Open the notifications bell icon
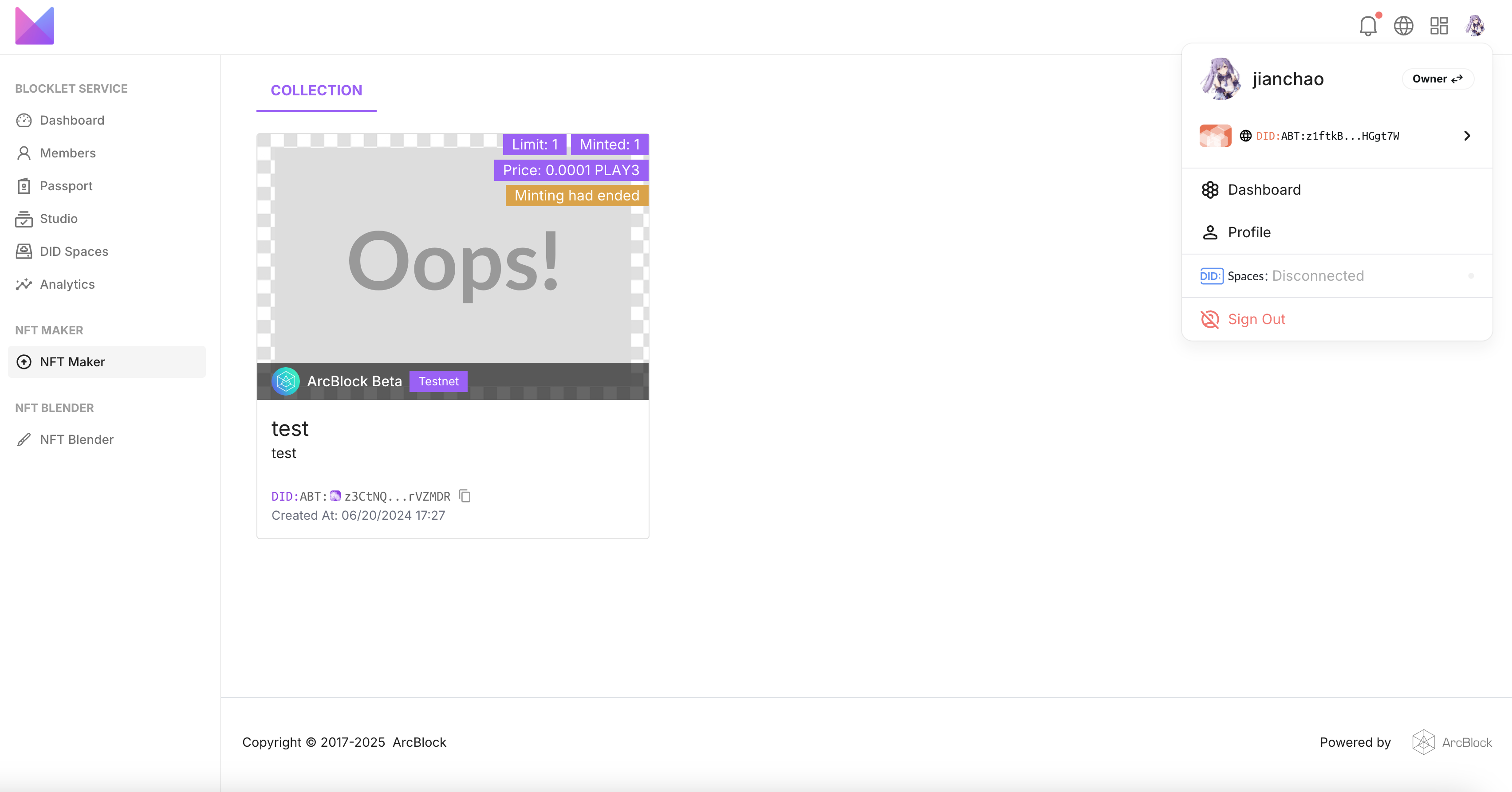This screenshot has height=792, width=1512. coord(1368,26)
